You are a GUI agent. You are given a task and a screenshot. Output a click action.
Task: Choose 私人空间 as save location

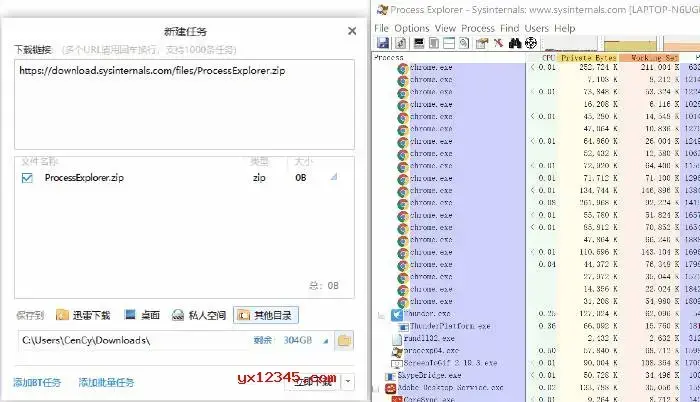click(199, 315)
